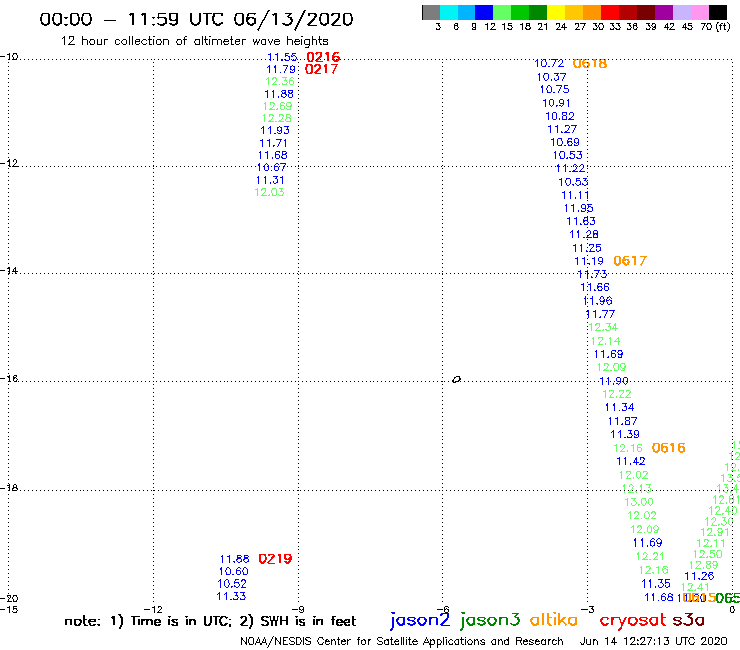Click the map title showing 06/13/2020
Screen dimensions: 740x650
(x=196, y=20)
